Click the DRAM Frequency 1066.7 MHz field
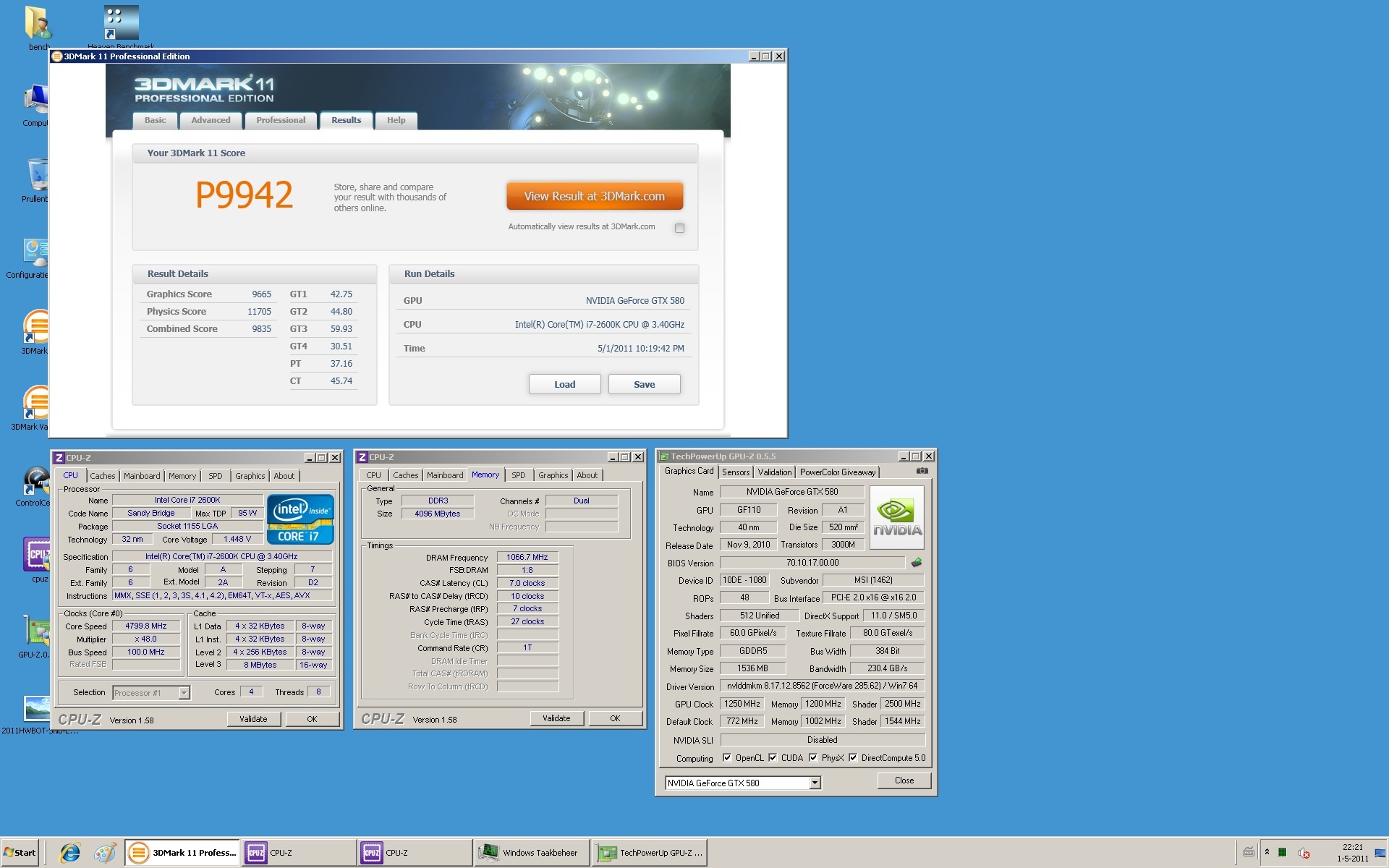Screen dimensions: 1389x868 pos(527,557)
